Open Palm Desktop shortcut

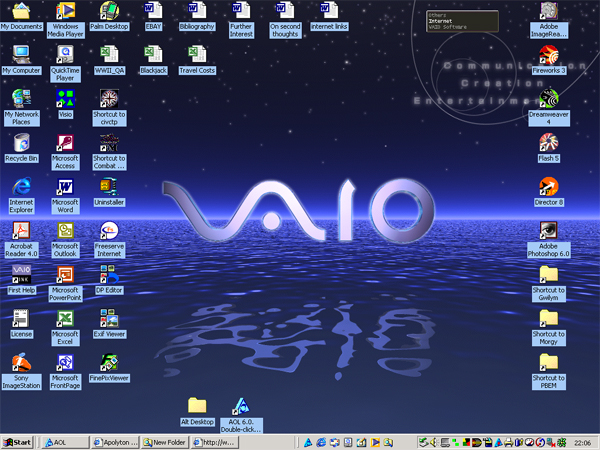click(109, 11)
